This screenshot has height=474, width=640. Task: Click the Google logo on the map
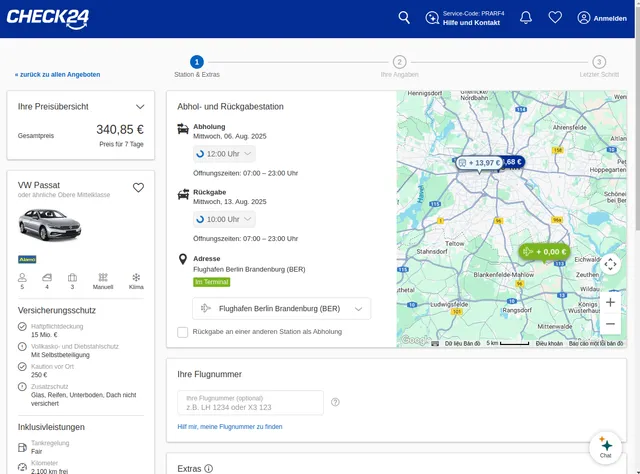point(415,340)
